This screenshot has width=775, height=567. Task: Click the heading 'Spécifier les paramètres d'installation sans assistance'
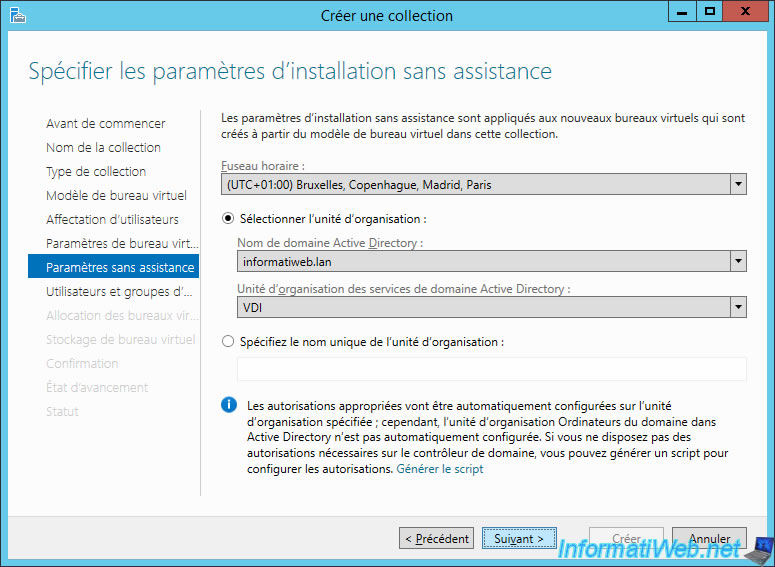[290, 71]
